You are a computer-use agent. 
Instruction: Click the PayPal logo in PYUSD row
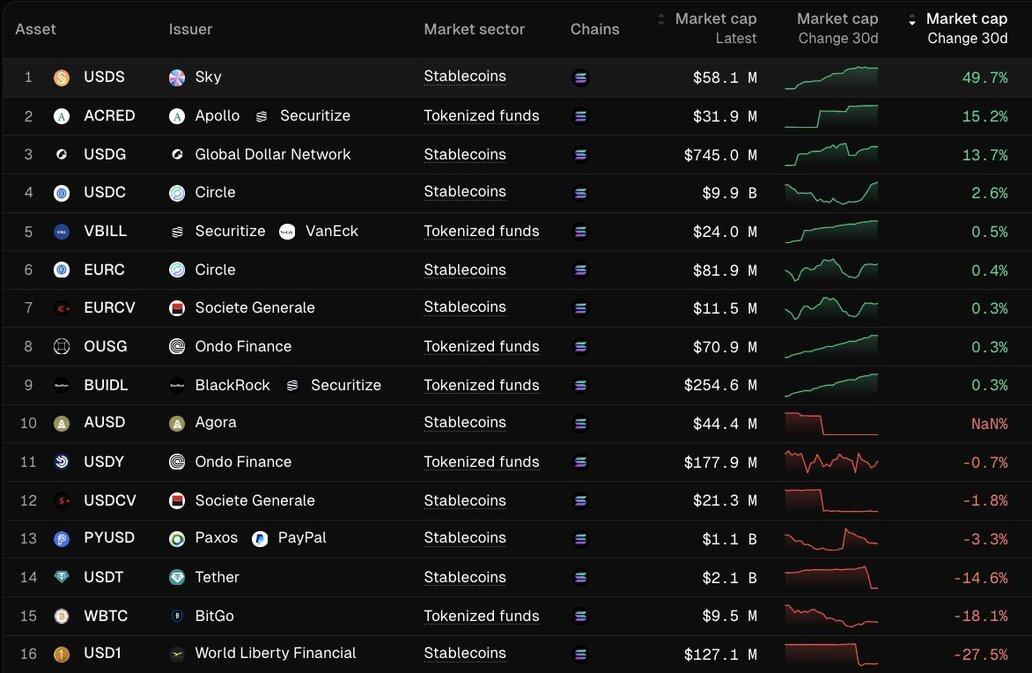(x=260, y=539)
